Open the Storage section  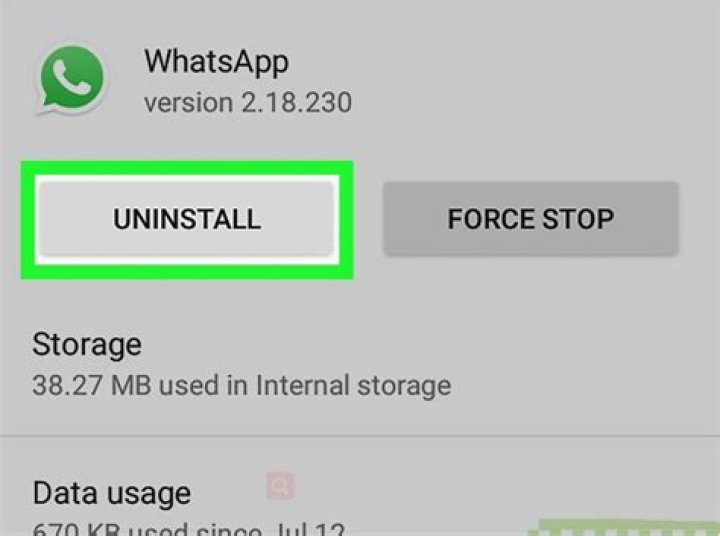point(360,364)
